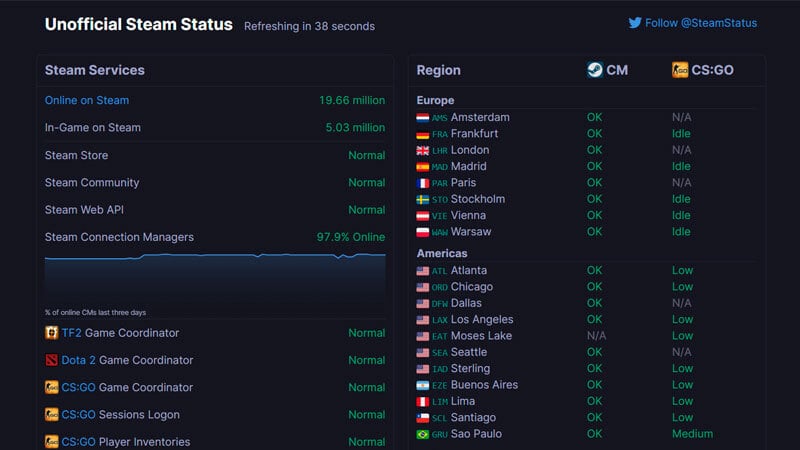Click CS:GO link in Player Inventories row
This screenshot has width=800, height=450.
pyautogui.click(x=79, y=442)
